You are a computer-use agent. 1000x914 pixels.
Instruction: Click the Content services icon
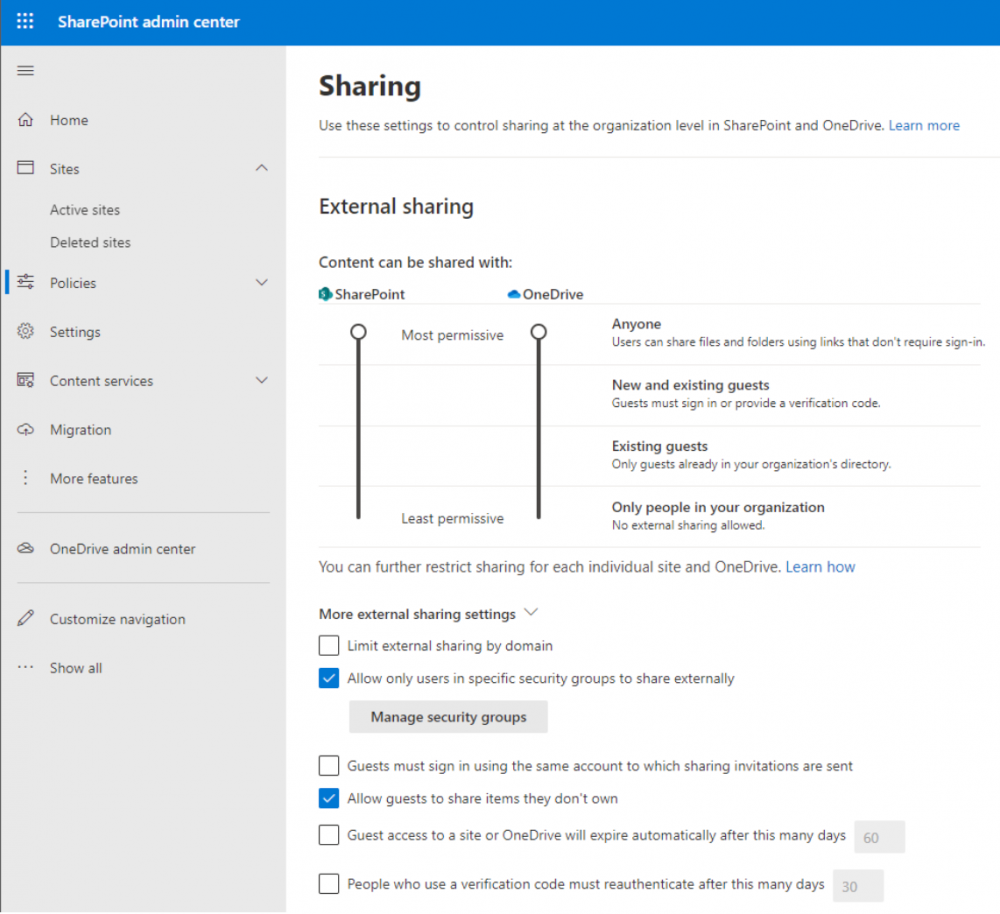point(26,380)
